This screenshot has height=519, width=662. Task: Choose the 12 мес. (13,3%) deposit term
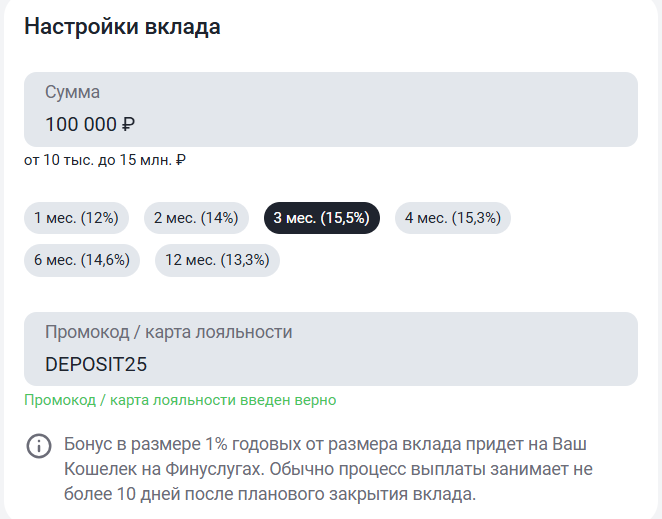click(217, 259)
